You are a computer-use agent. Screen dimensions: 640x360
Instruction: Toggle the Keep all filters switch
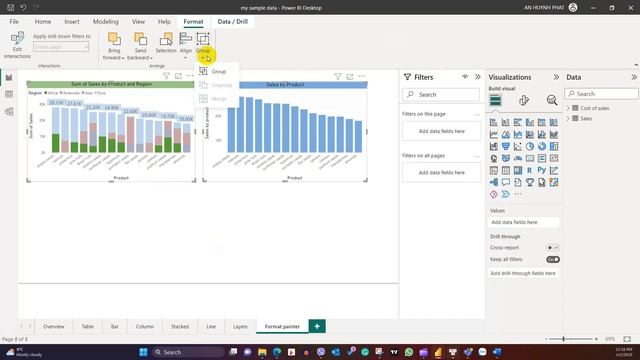(553, 260)
